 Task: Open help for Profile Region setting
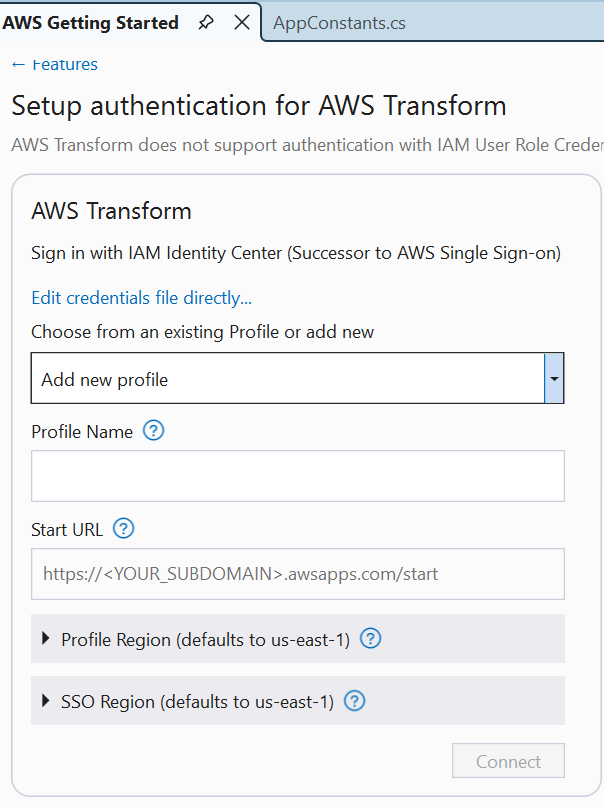[370, 638]
